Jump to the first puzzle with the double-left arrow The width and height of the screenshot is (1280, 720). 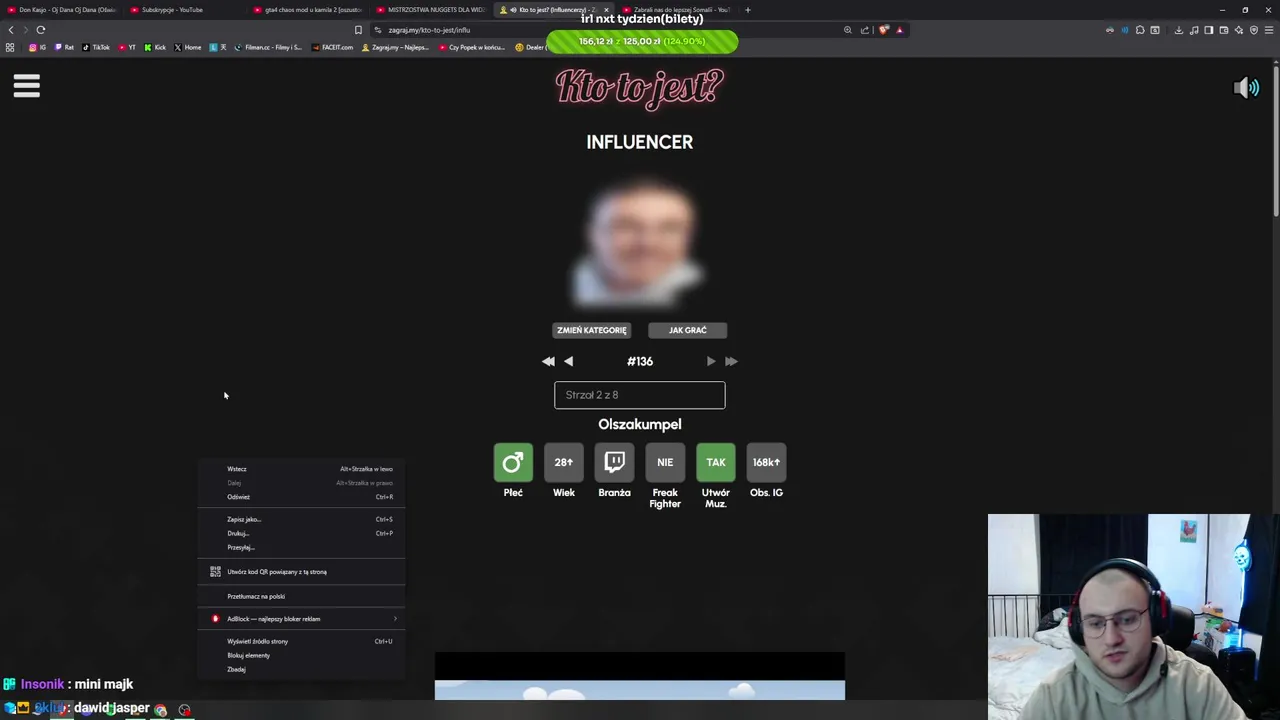[x=548, y=361]
